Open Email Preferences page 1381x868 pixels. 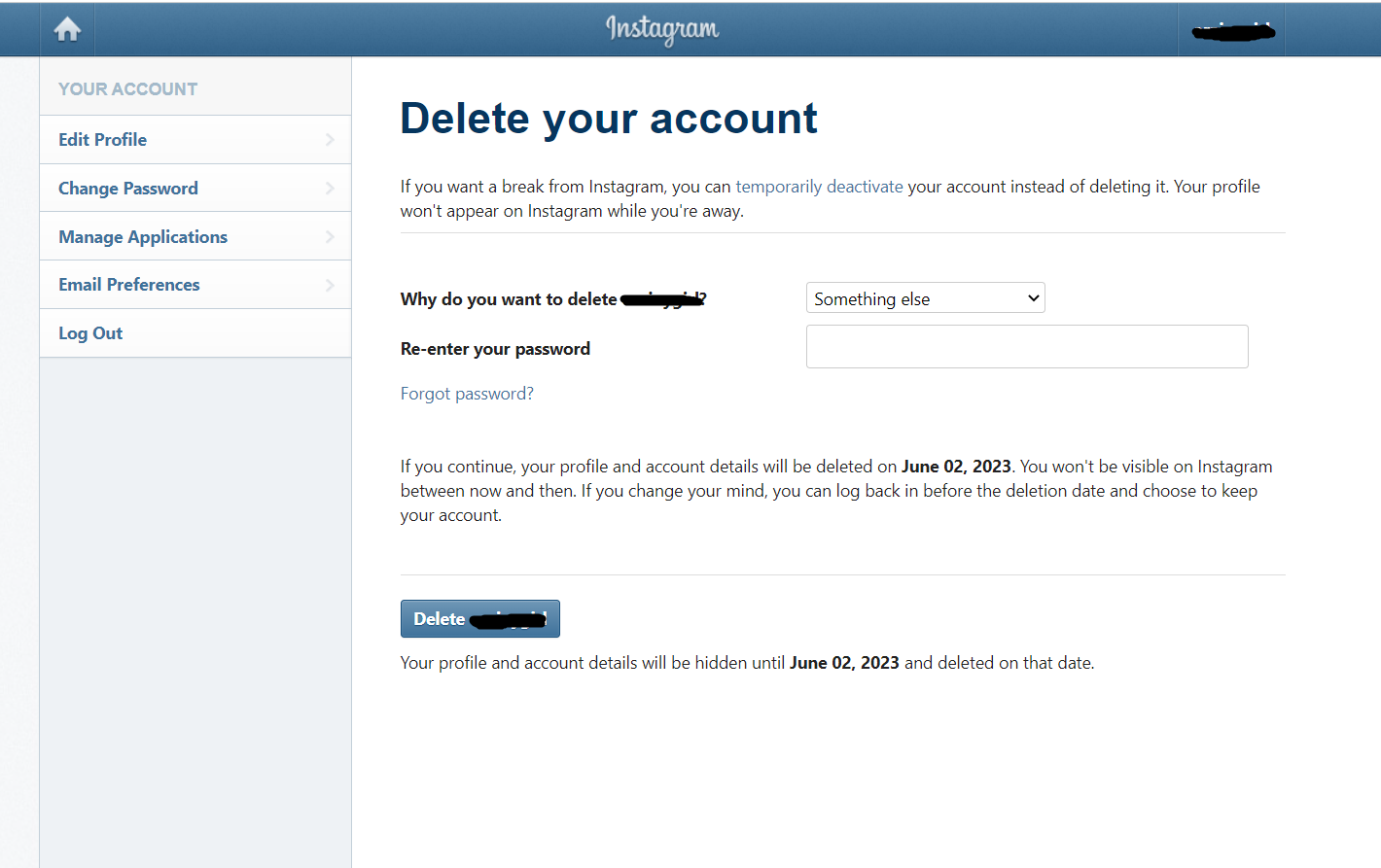tap(129, 285)
